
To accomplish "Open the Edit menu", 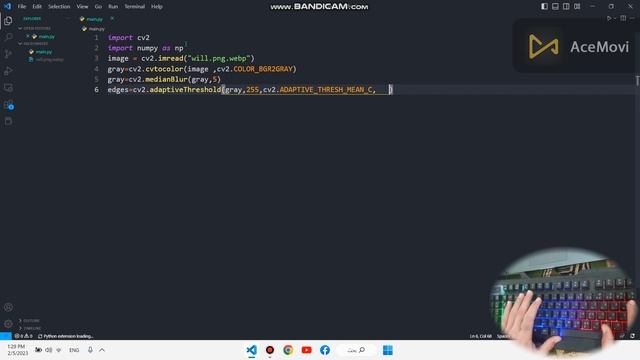I will 37,7.
